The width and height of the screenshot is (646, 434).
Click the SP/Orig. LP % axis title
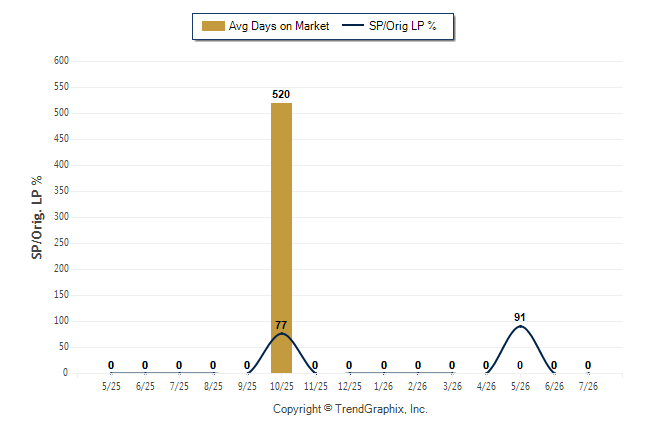tap(37, 218)
